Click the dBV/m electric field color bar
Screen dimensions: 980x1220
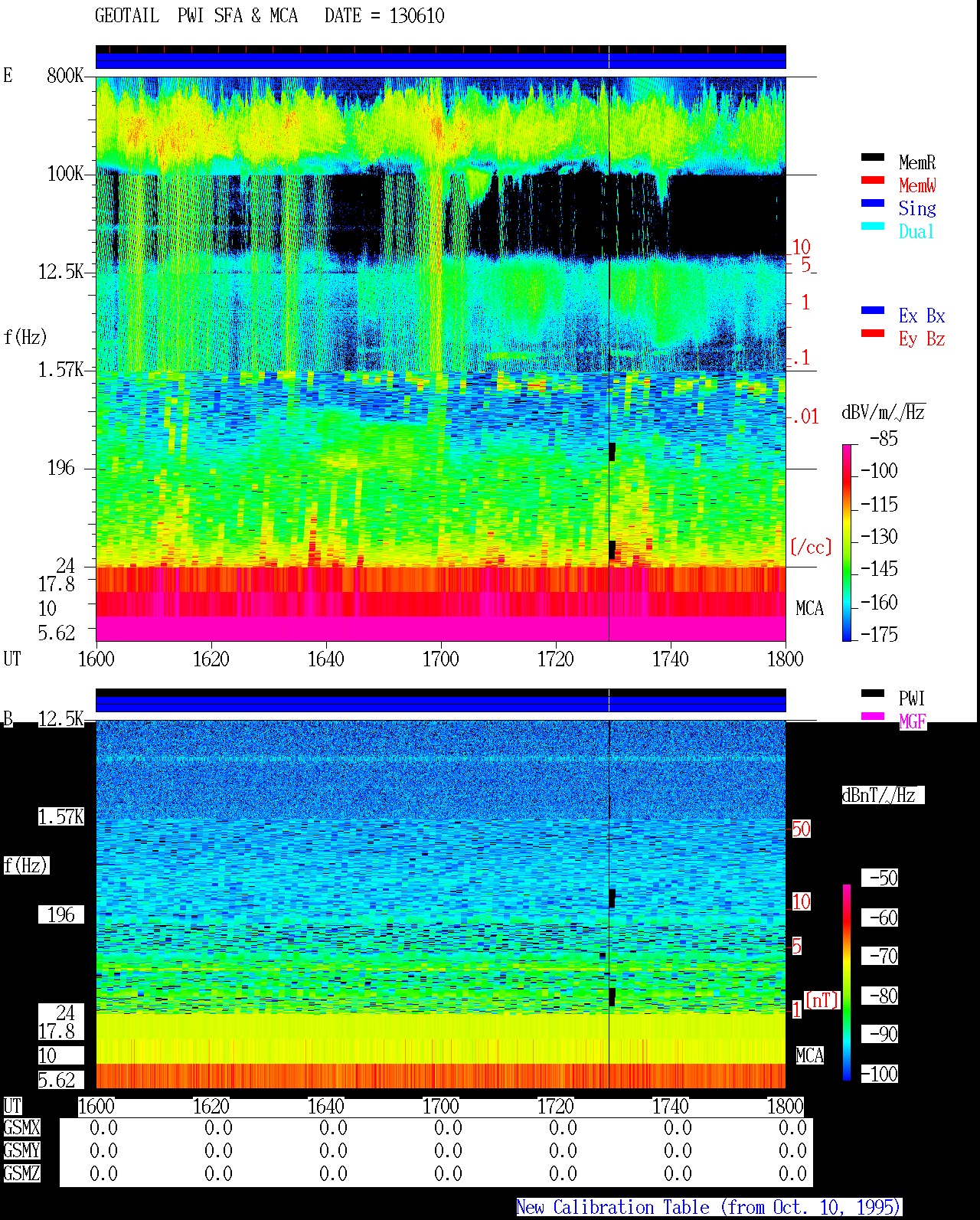(x=847, y=542)
